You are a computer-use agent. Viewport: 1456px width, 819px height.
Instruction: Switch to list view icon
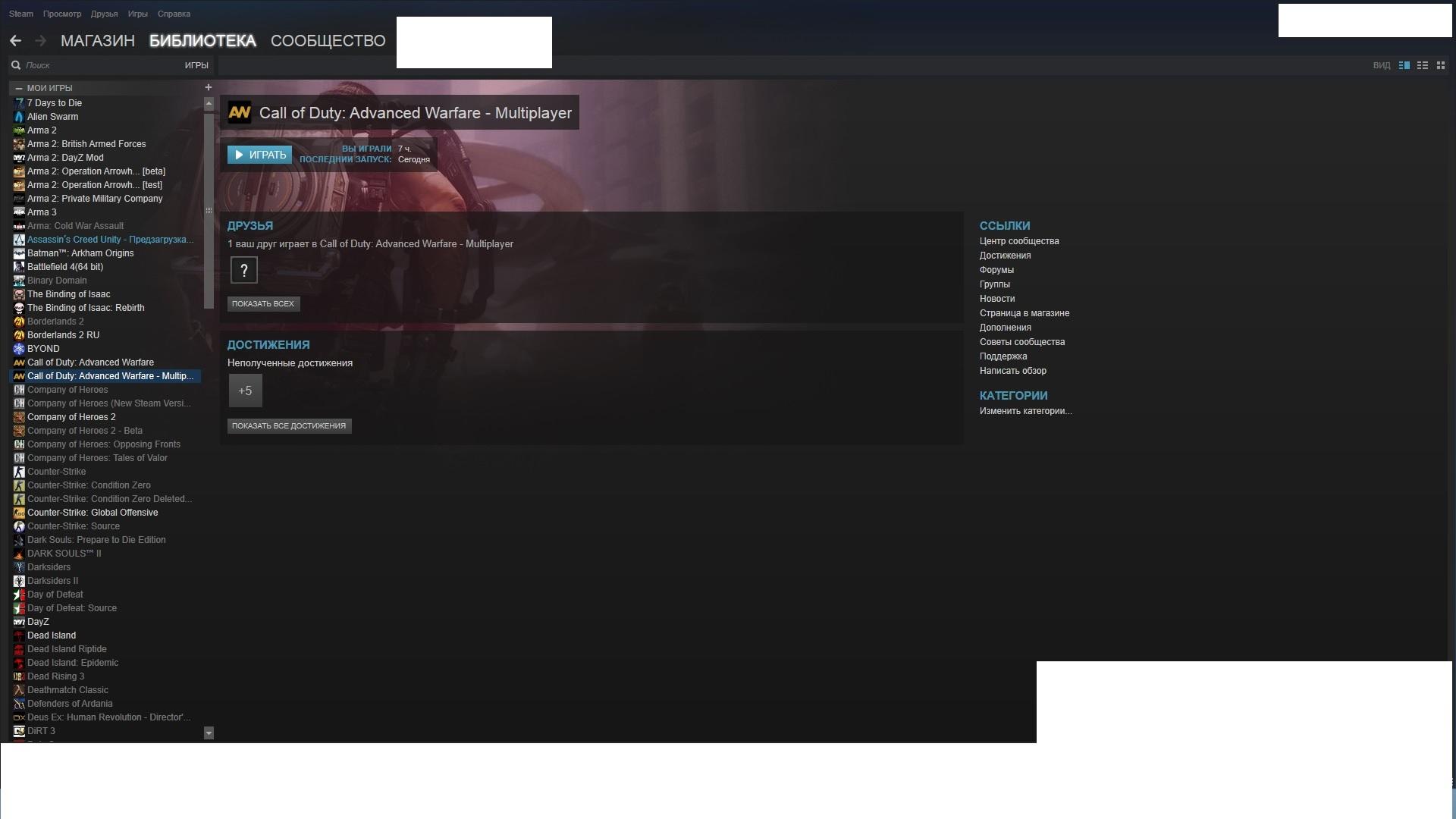pyautogui.click(x=1423, y=65)
